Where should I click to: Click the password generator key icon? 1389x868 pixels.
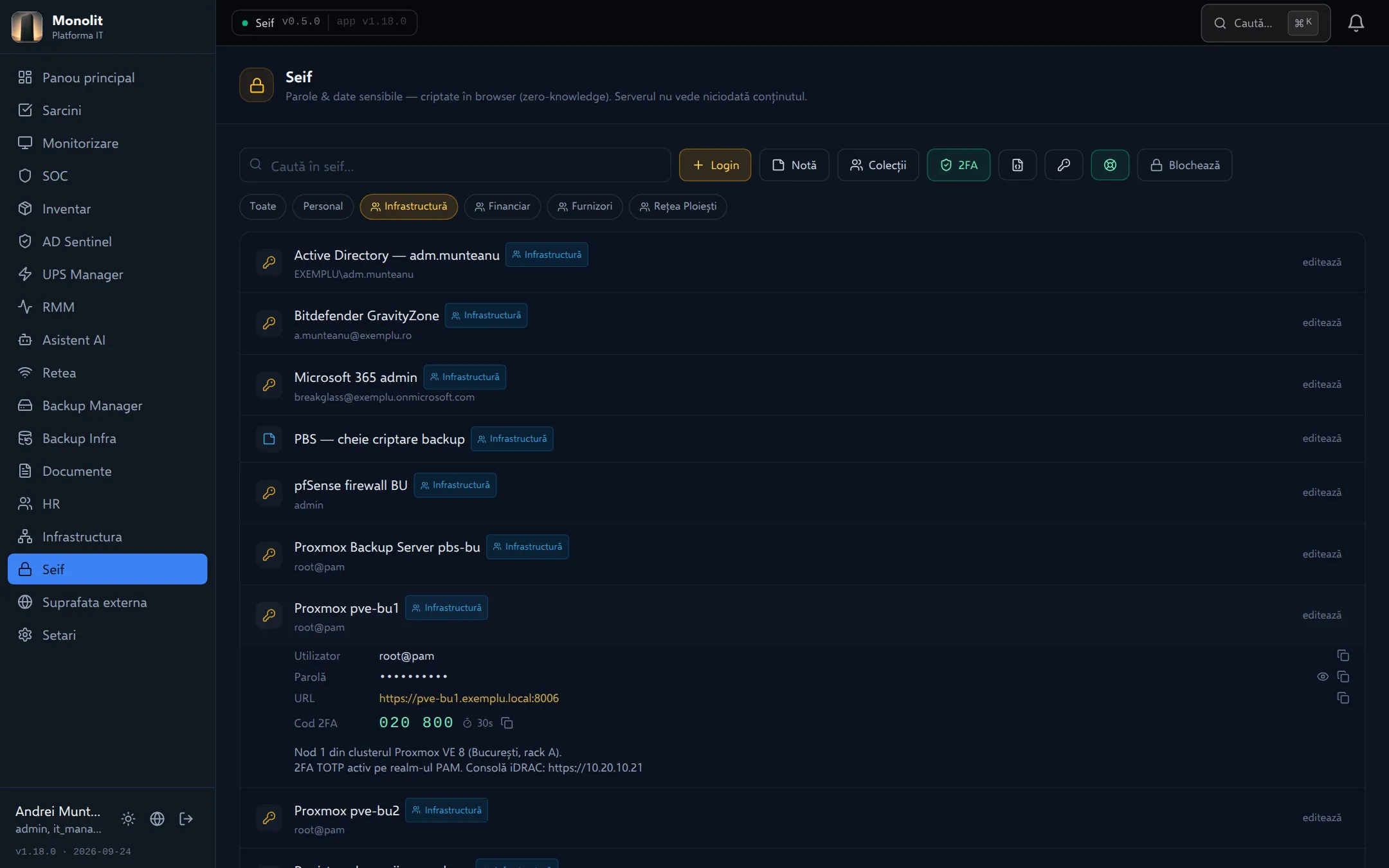pyautogui.click(x=1064, y=165)
